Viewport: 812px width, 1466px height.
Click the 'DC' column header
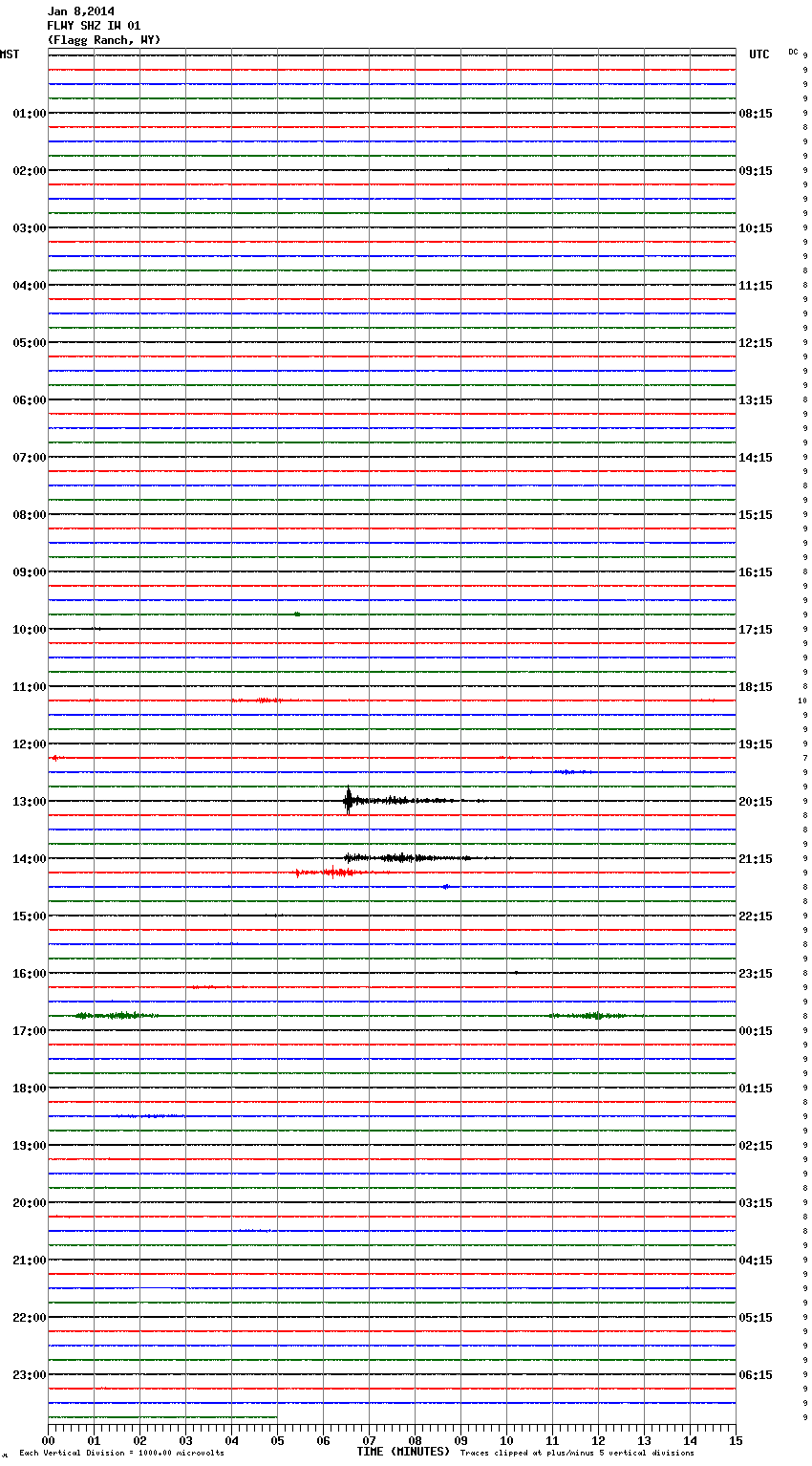tap(793, 52)
